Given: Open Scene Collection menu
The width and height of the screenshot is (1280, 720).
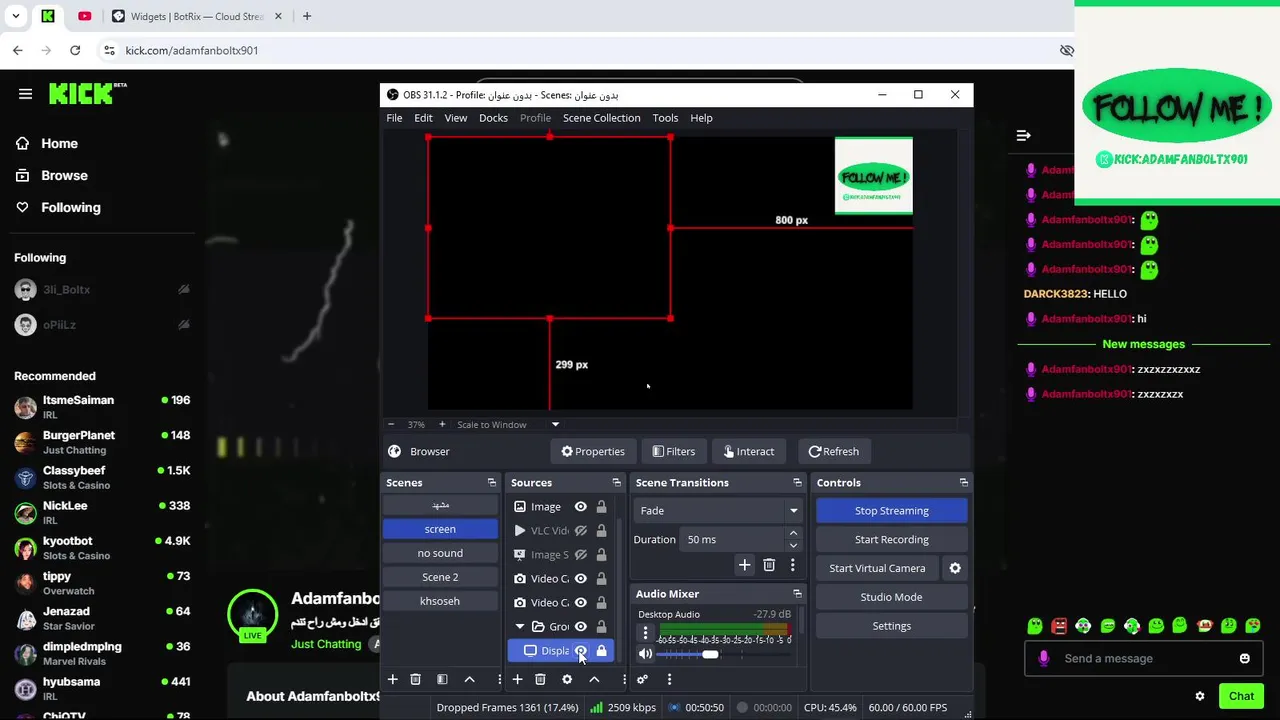Looking at the screenshot, I should (601, 118).
